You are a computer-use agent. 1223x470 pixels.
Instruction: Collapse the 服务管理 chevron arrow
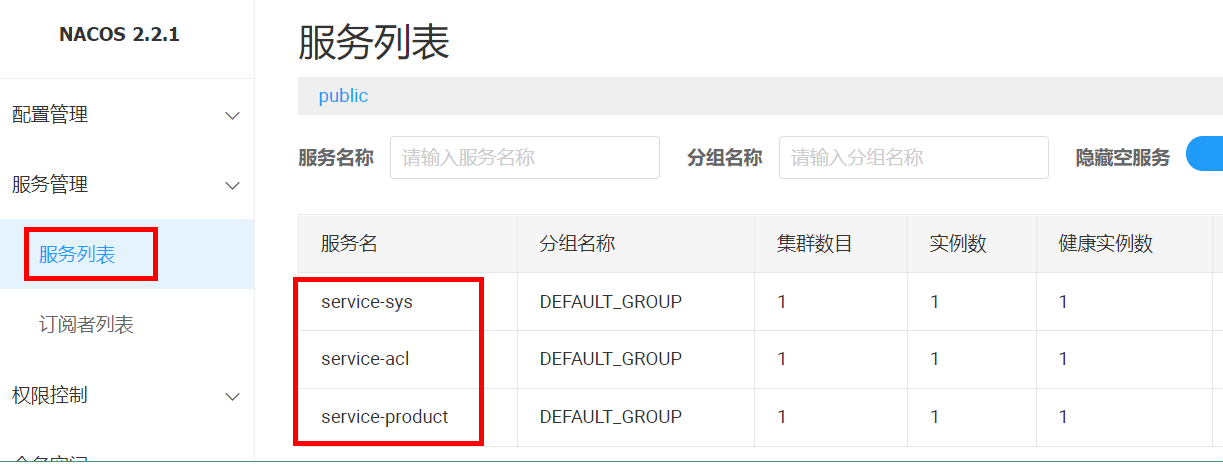pos(232,186)
